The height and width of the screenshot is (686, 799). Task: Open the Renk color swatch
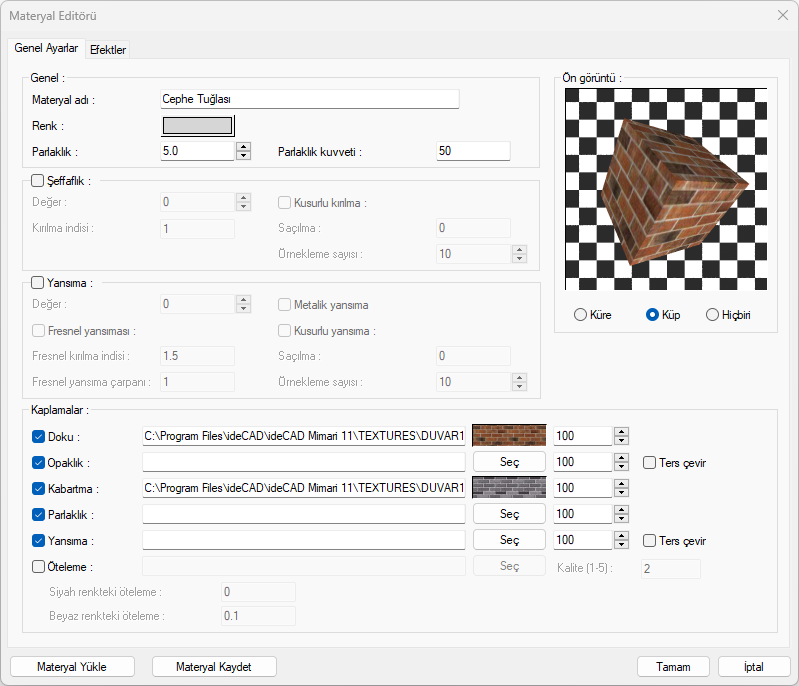coord(198,125)
